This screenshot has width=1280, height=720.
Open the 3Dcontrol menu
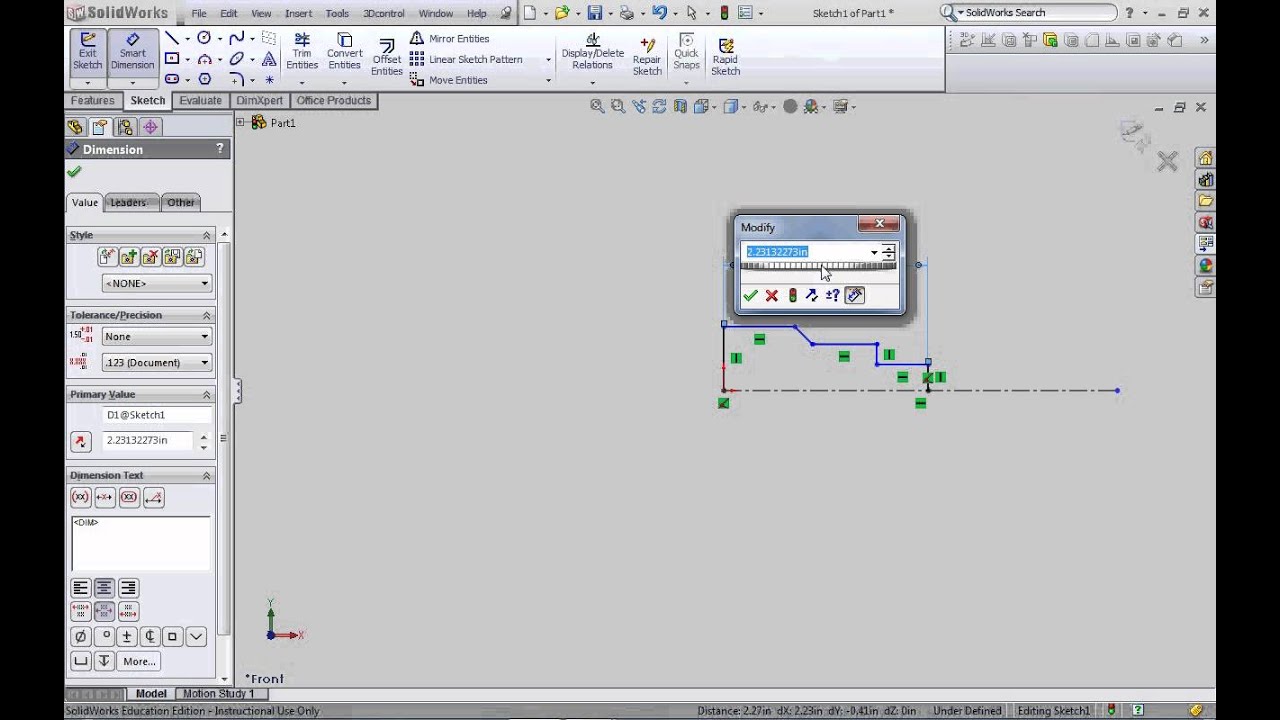point(383,13)
